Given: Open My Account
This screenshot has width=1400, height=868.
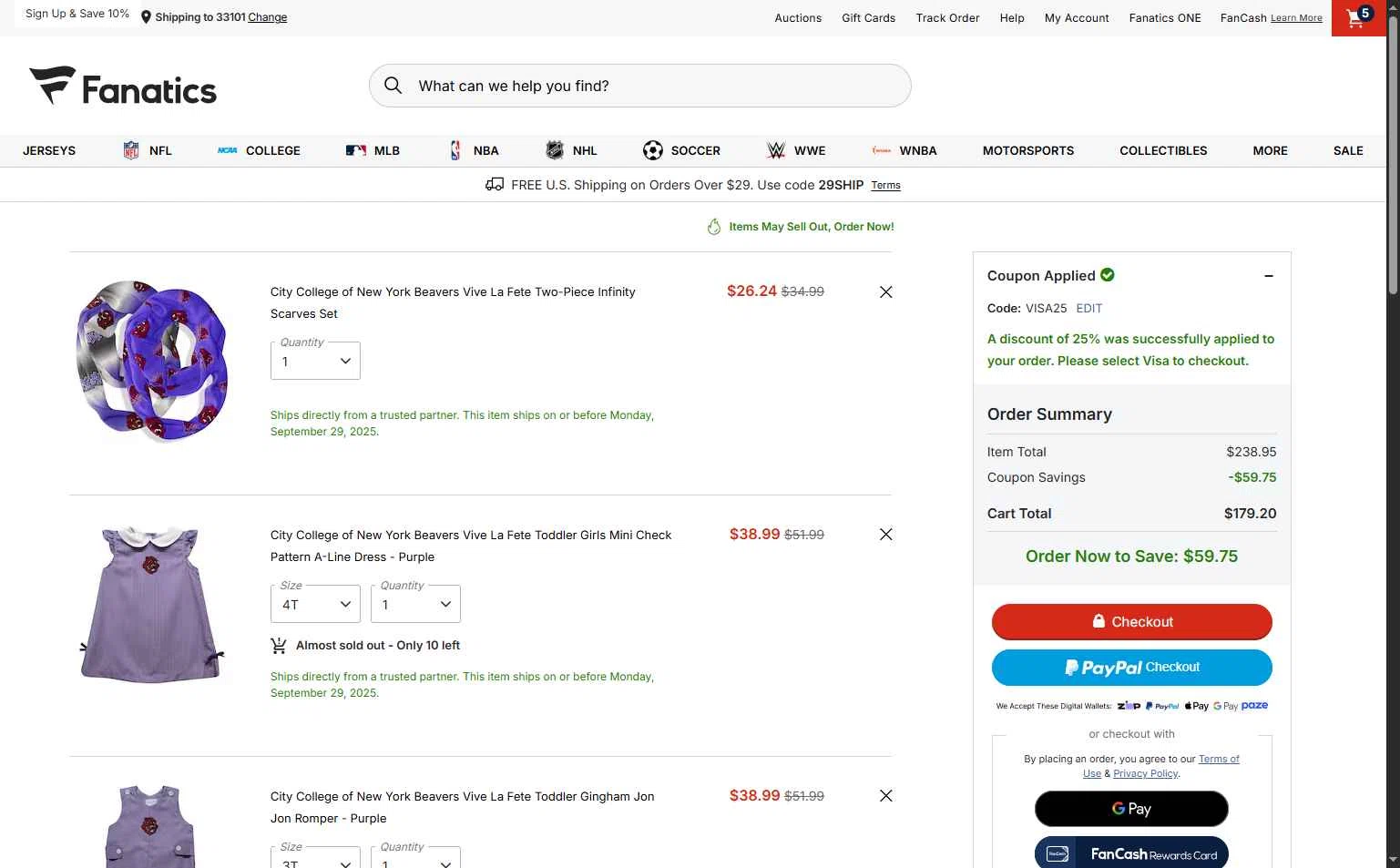Looking at the screenshot, I should coord(1077,18).
